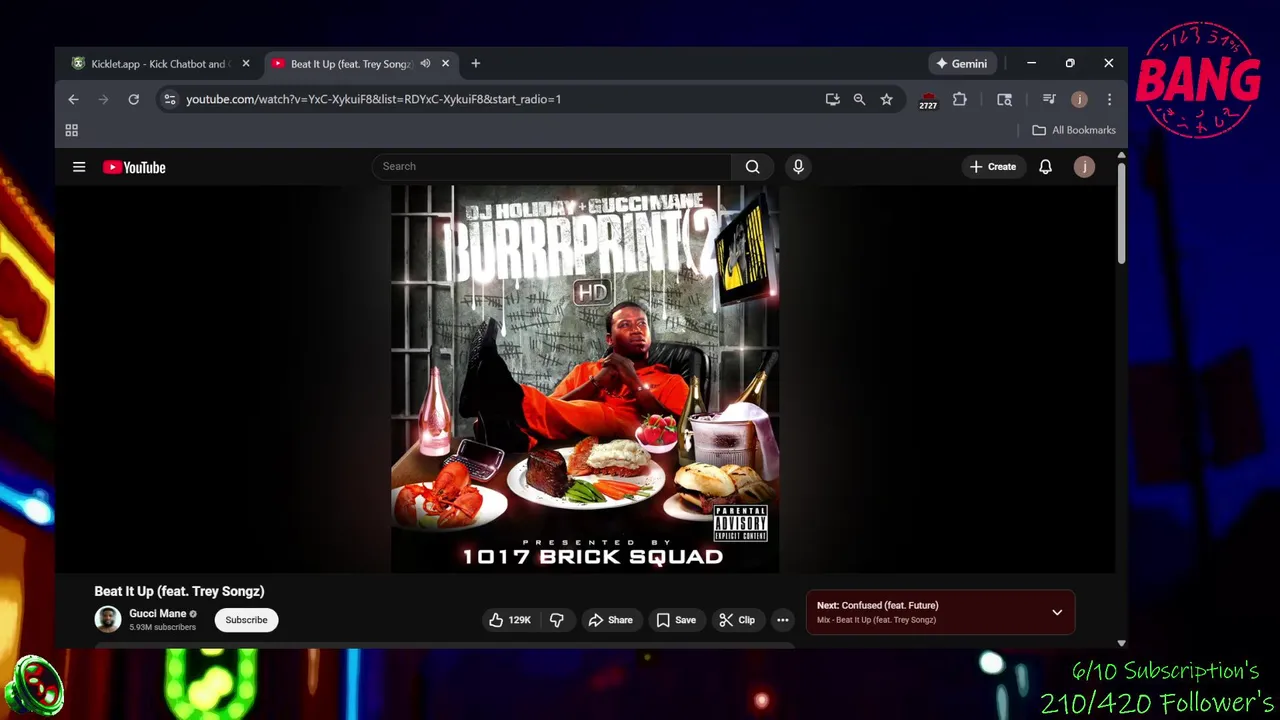This screenshot has height=720, width=1280.
Task: View site information icon in address bar
Action: coord(169,99)
